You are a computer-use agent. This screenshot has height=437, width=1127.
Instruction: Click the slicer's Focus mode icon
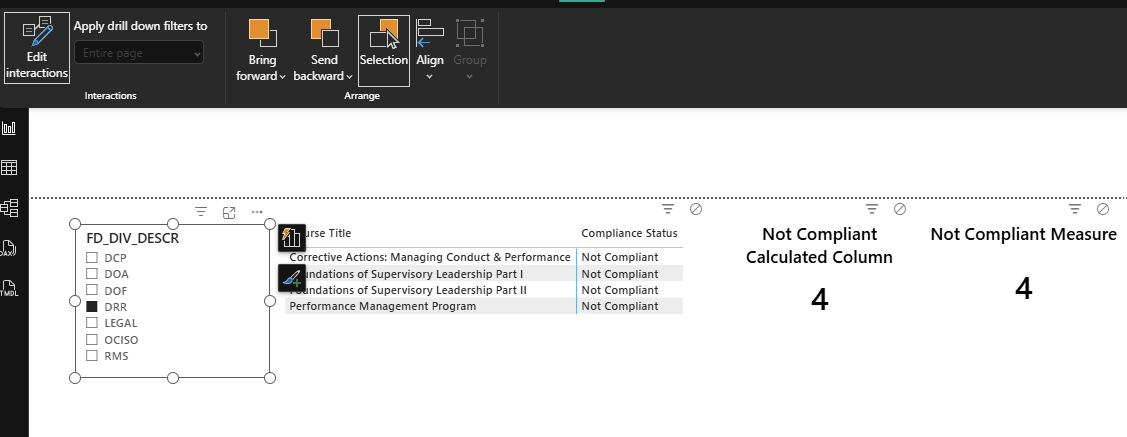point(229,212)
